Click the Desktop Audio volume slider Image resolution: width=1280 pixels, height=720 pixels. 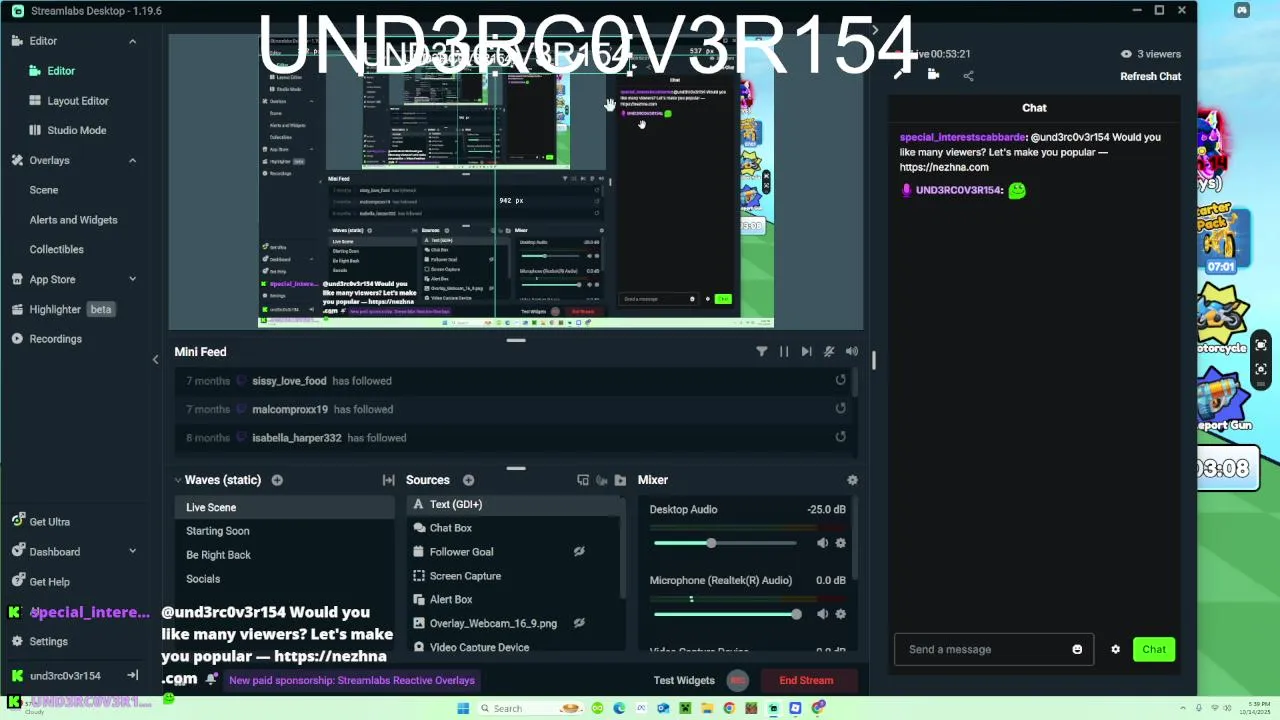tap(725, 543)
